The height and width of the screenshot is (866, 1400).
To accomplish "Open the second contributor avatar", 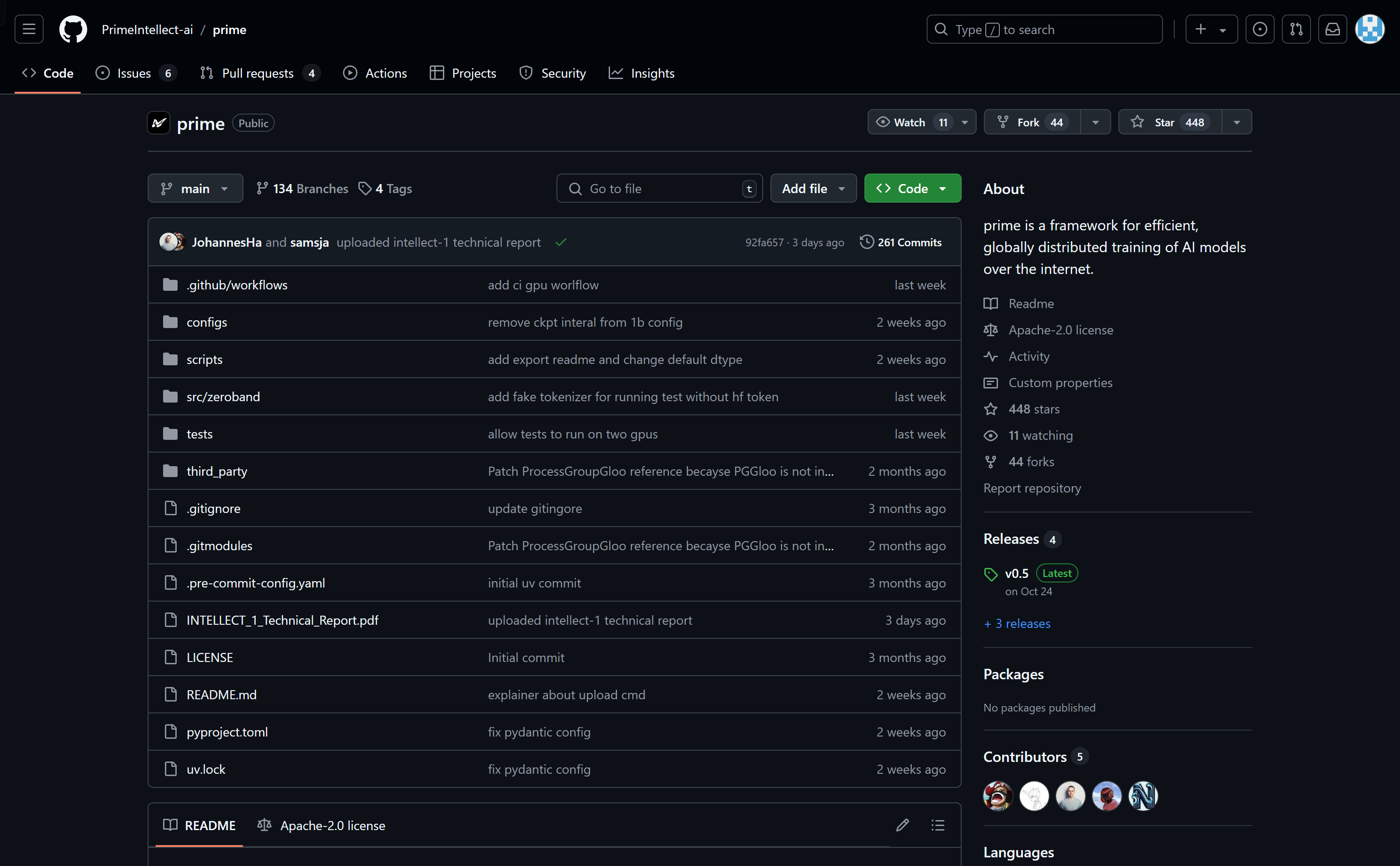I will pos(1034,796).
